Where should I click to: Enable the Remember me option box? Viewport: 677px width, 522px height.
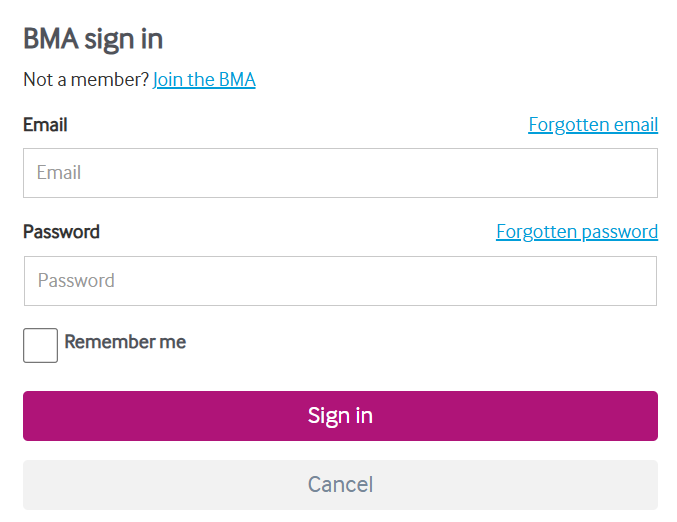40,345
